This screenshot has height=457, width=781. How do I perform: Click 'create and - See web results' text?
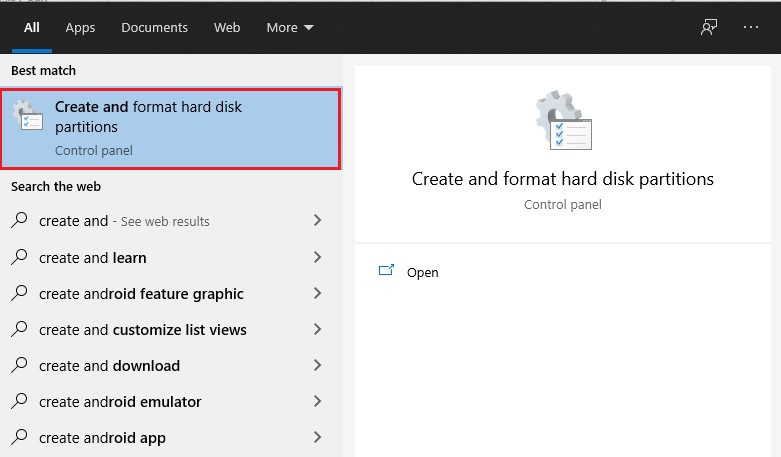[124, 221]
